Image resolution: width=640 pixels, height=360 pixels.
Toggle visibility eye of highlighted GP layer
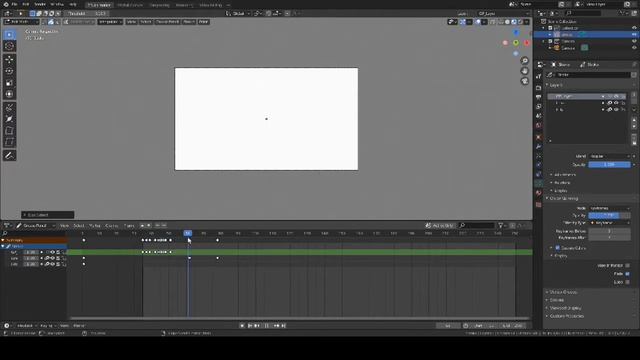pyautogui.click(x=616, y=96)
